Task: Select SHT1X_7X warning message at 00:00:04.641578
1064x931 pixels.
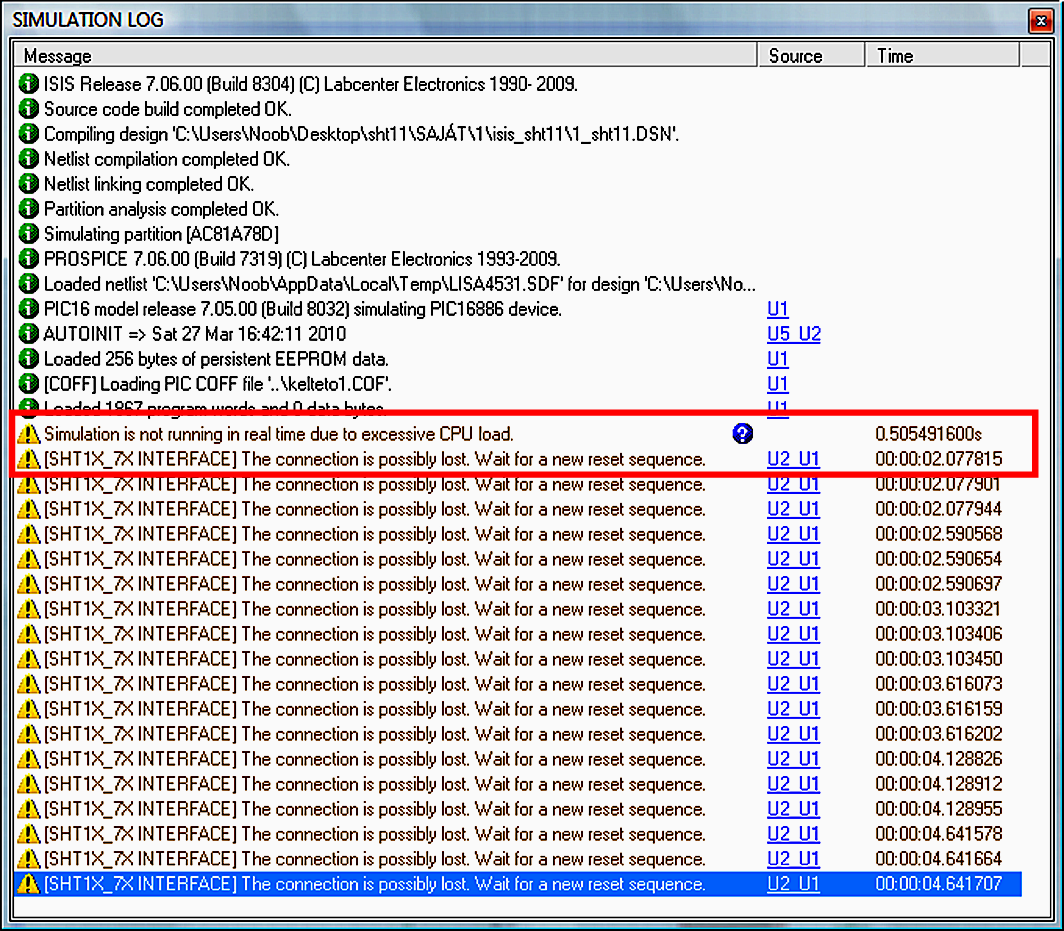Action: click(x=375, y=834)
